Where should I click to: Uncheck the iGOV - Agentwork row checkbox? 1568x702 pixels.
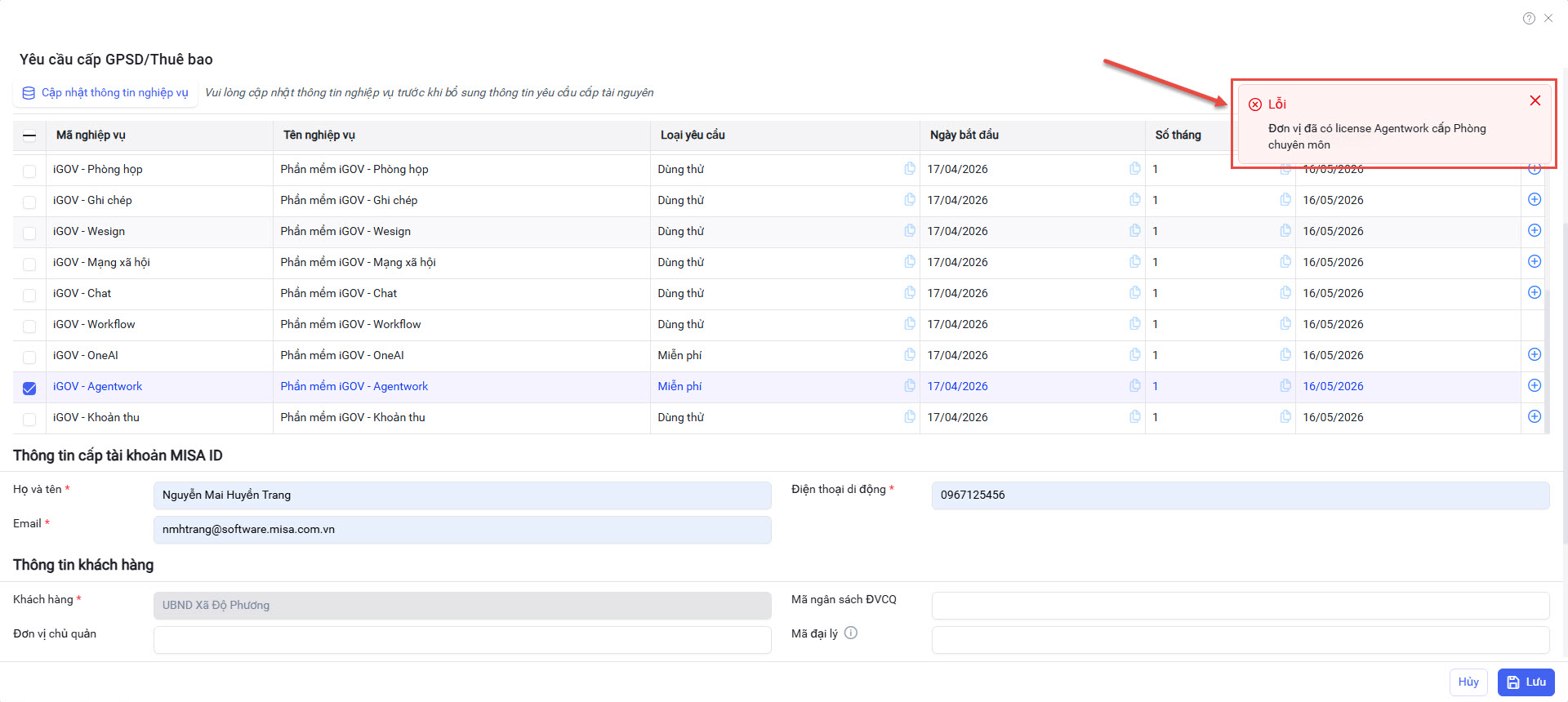coord(29,388)
